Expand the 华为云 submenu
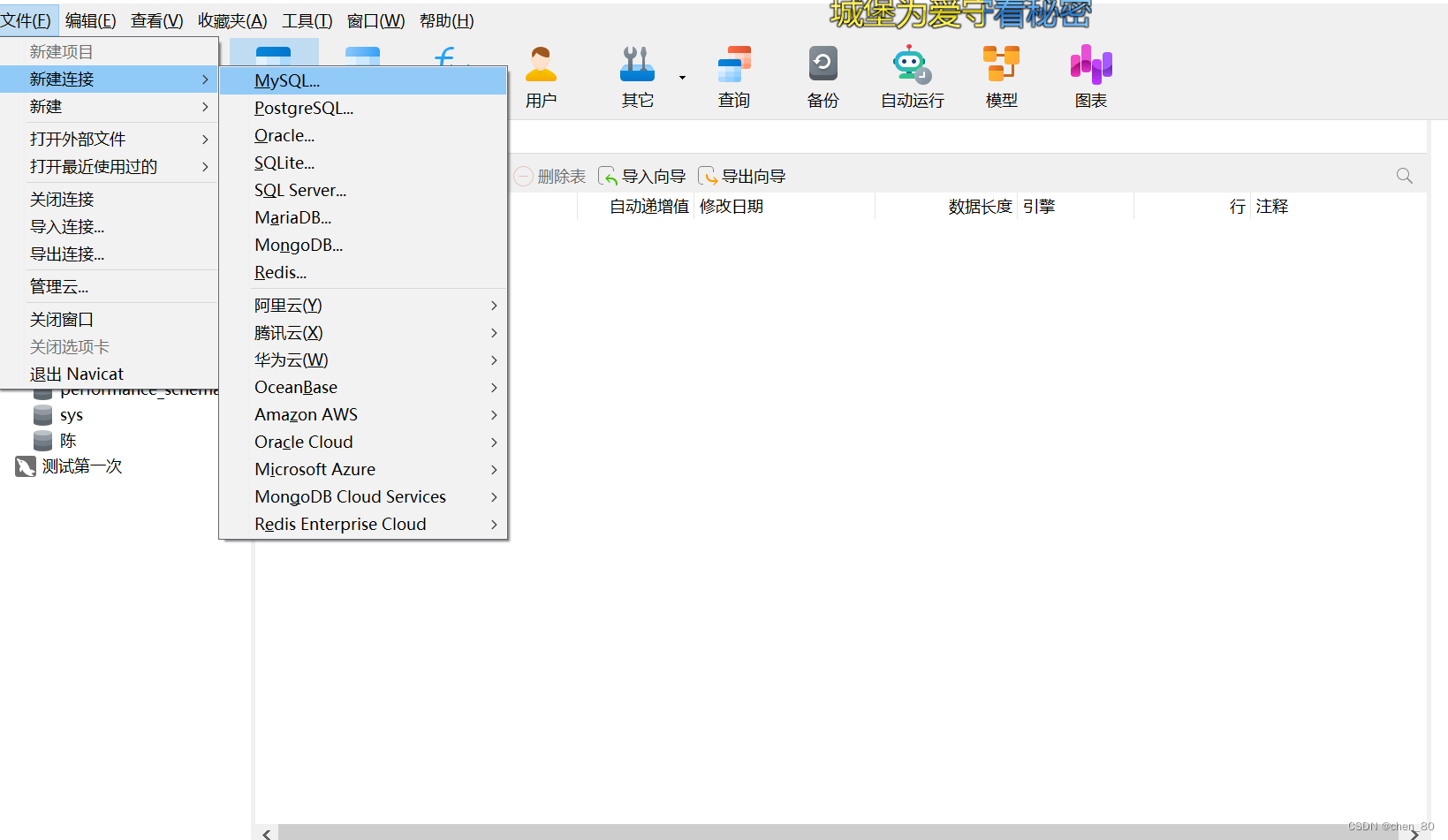Viewport: 1448px width, 840px height. [x=494, y=359]
